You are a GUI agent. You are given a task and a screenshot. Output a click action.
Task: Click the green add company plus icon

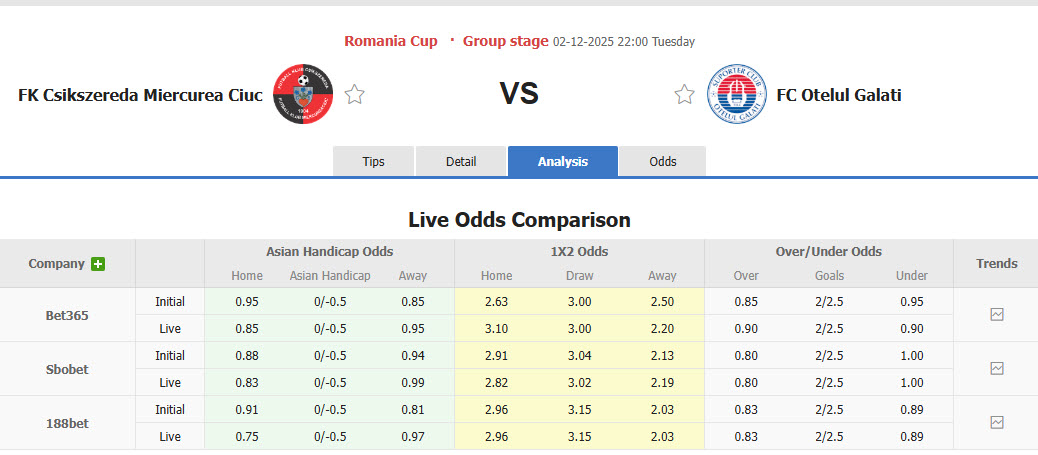coord(98,264)
